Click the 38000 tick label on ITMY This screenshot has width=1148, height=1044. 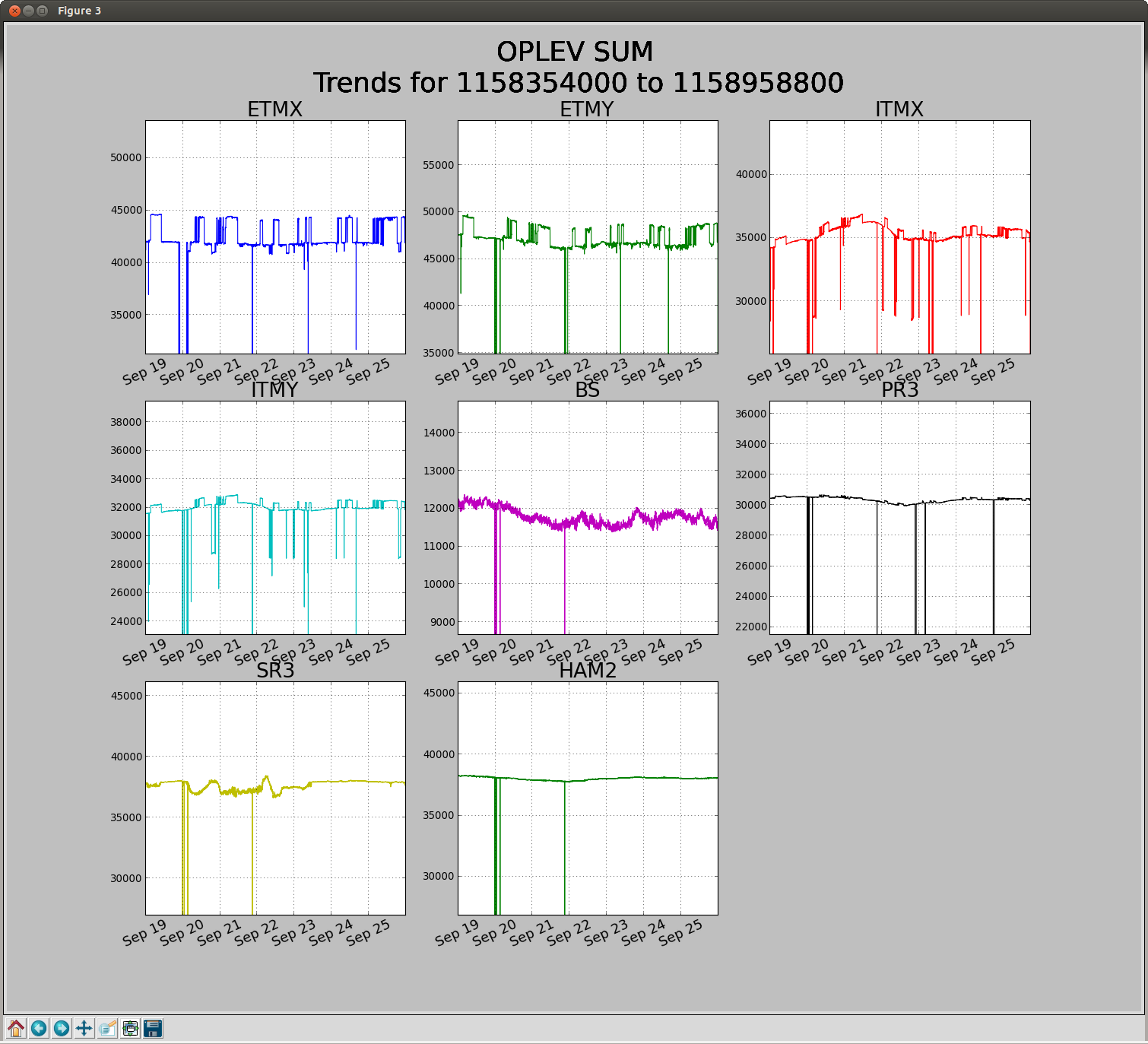126,422
